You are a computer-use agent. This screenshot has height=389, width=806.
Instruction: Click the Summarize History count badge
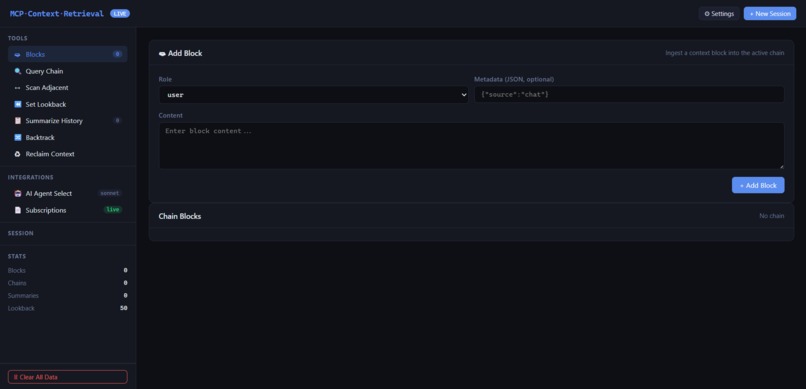point(117,121)
